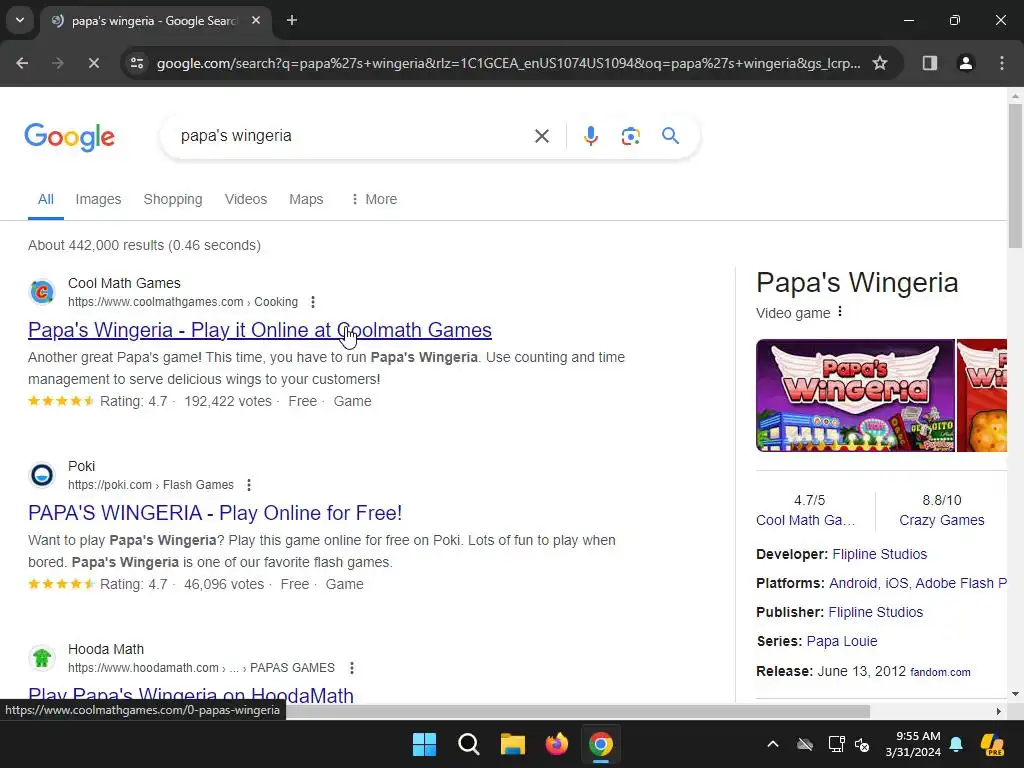Viewport: 1024px width, 768px height.
Task: Open a new browser tab
Action: coord(292,20)
